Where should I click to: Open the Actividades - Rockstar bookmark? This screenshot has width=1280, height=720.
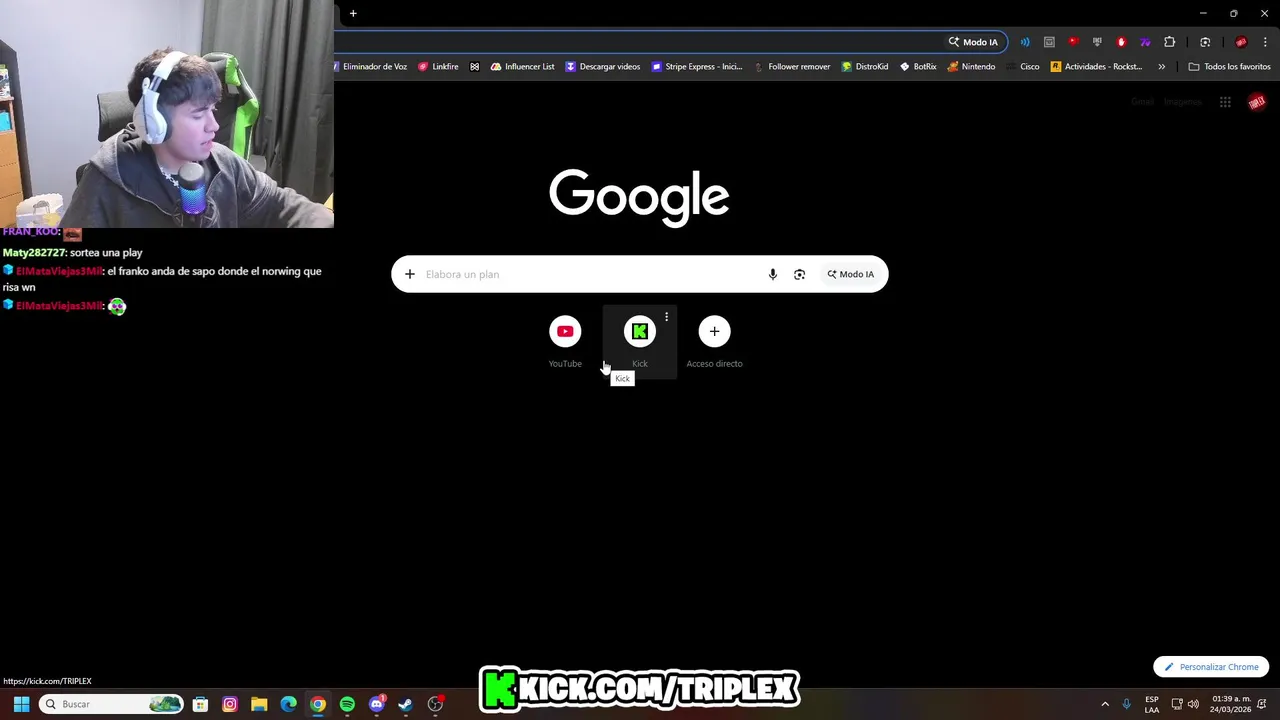point(1096,67)
